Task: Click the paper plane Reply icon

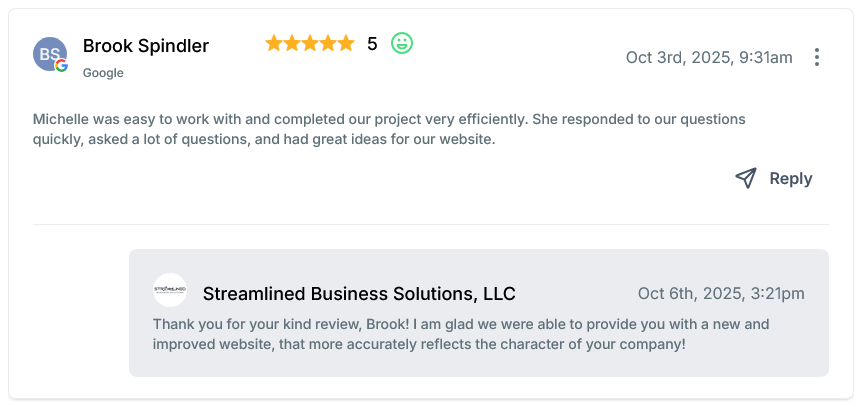Action: (746, 178)
